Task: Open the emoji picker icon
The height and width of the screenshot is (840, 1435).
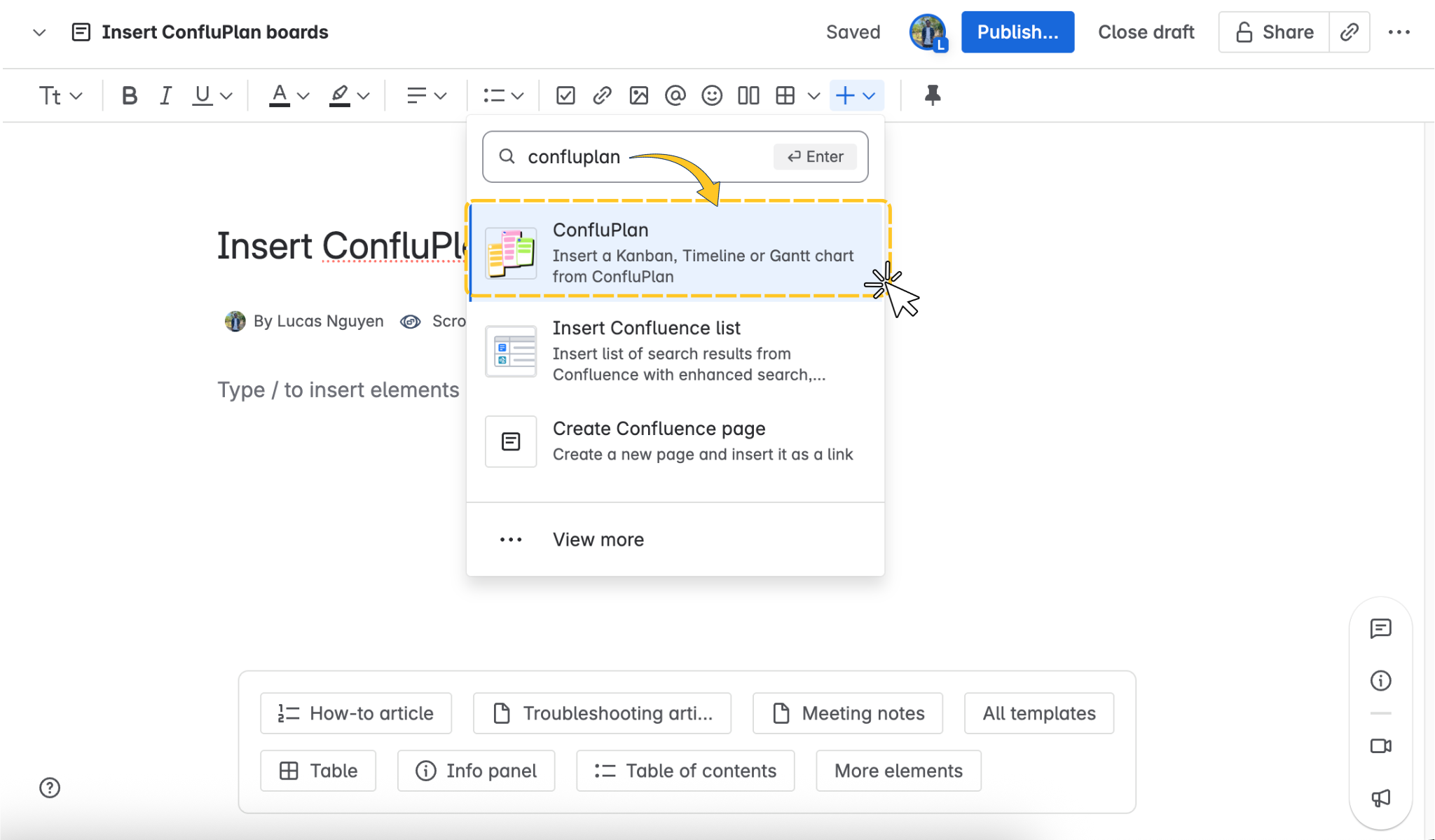Action: 711,95
